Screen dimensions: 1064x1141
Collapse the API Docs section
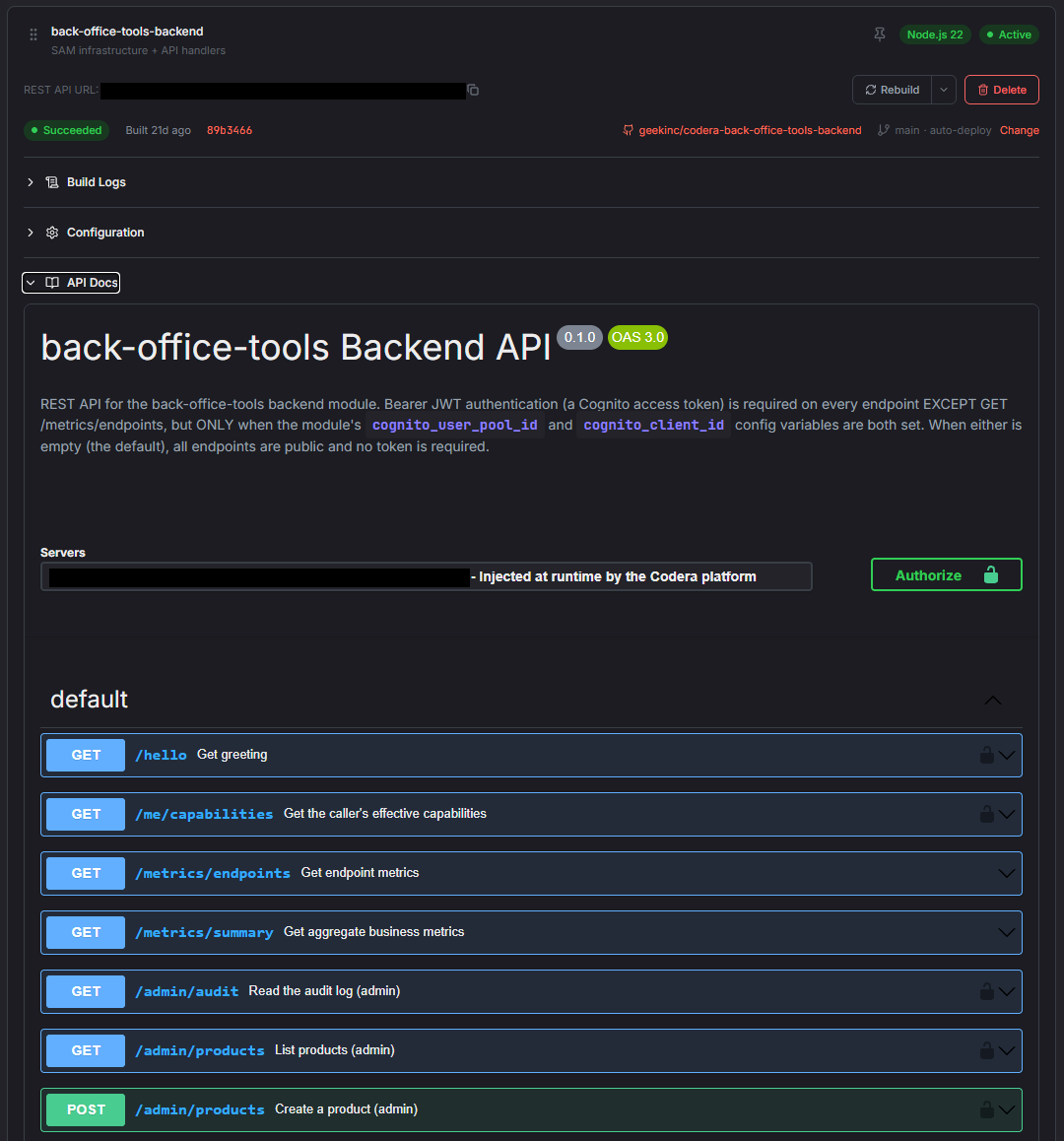click(71, 283)
